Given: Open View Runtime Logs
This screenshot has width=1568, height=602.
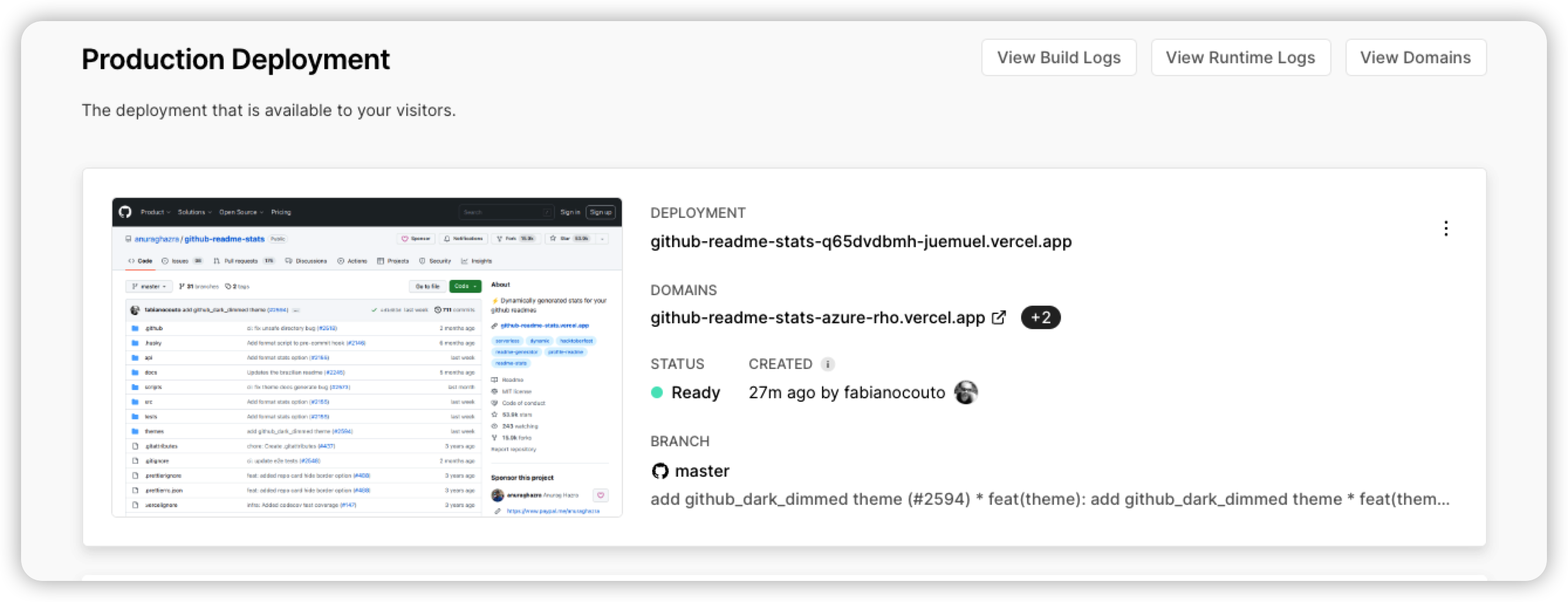Looking at the screenshot, I should (x=1240, y=57).
